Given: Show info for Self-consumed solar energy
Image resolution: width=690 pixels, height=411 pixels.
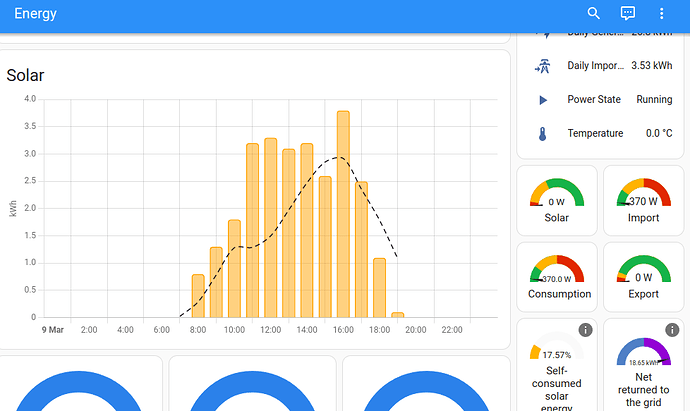Looking at the screenshot, I should 585,330.
